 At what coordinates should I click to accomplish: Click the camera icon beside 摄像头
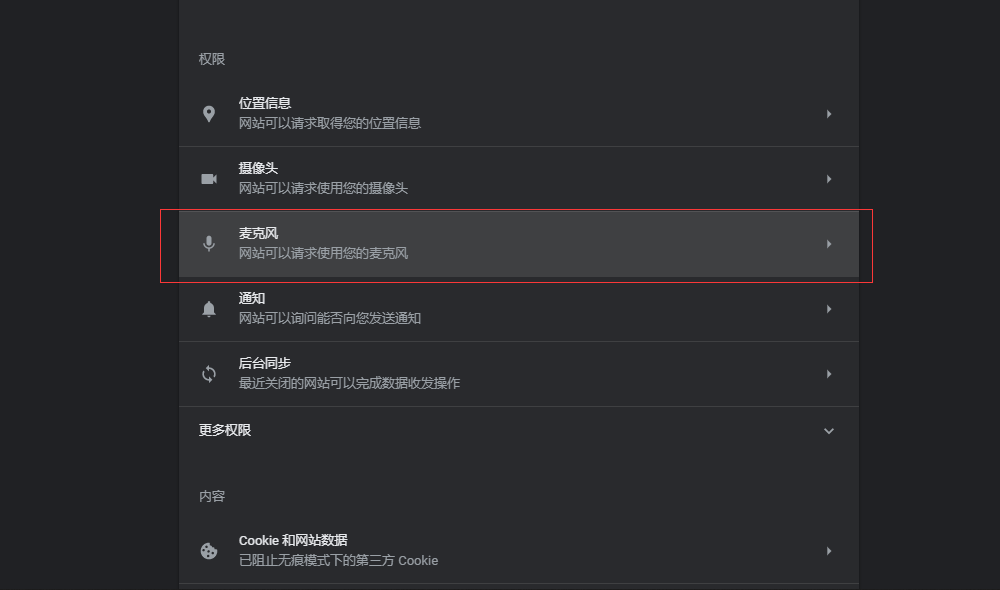click(209, 179)
